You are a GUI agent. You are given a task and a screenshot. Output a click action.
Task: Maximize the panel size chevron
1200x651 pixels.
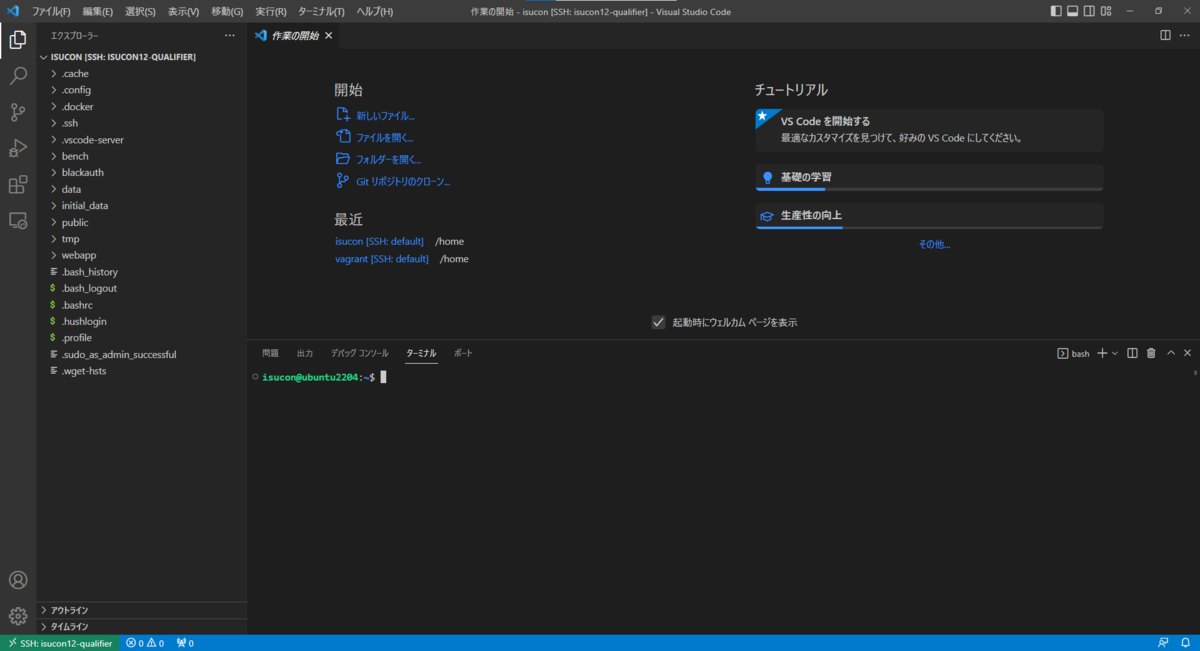click(x=1171, y=353)
